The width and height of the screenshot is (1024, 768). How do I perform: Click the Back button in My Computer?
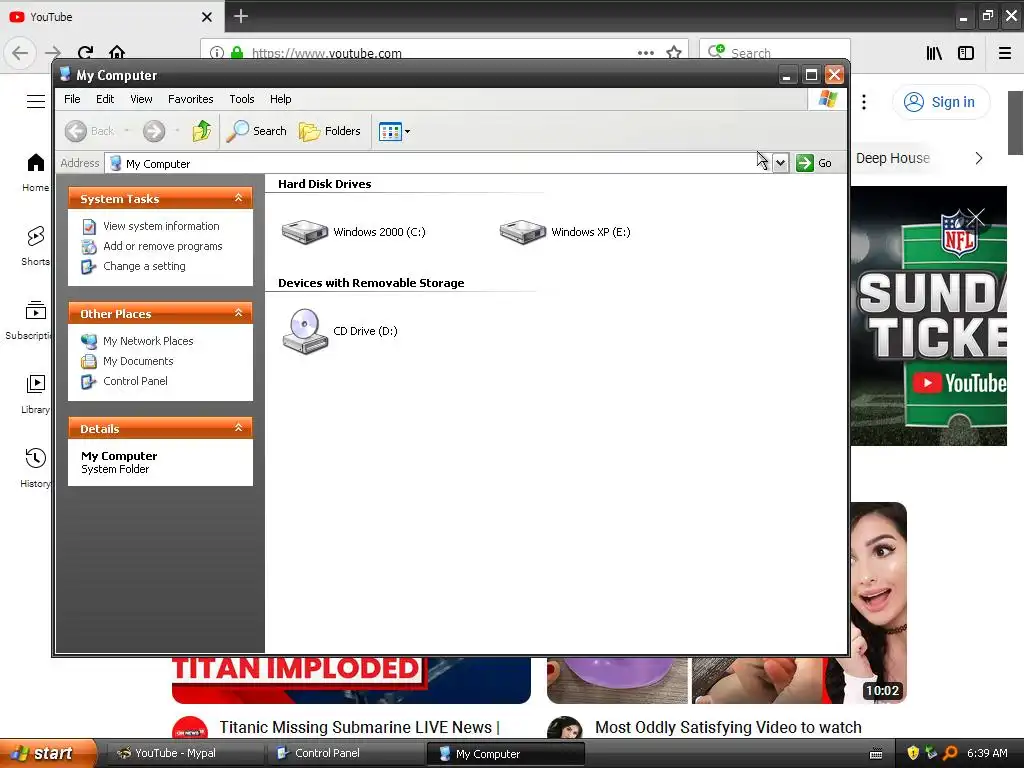89,131
